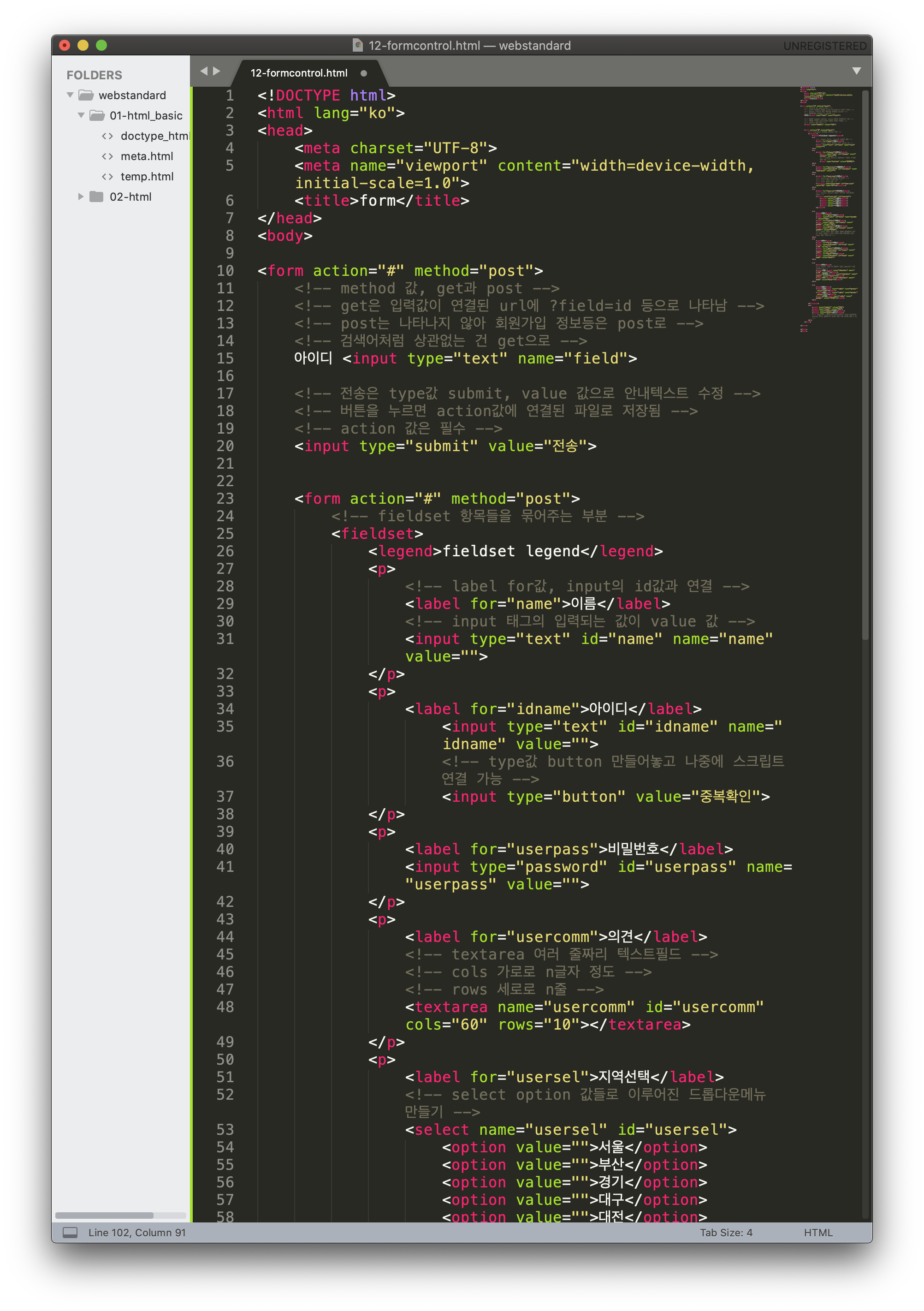
Task: Click the back navigation arrow in tab bar
Action: point(204,72)
